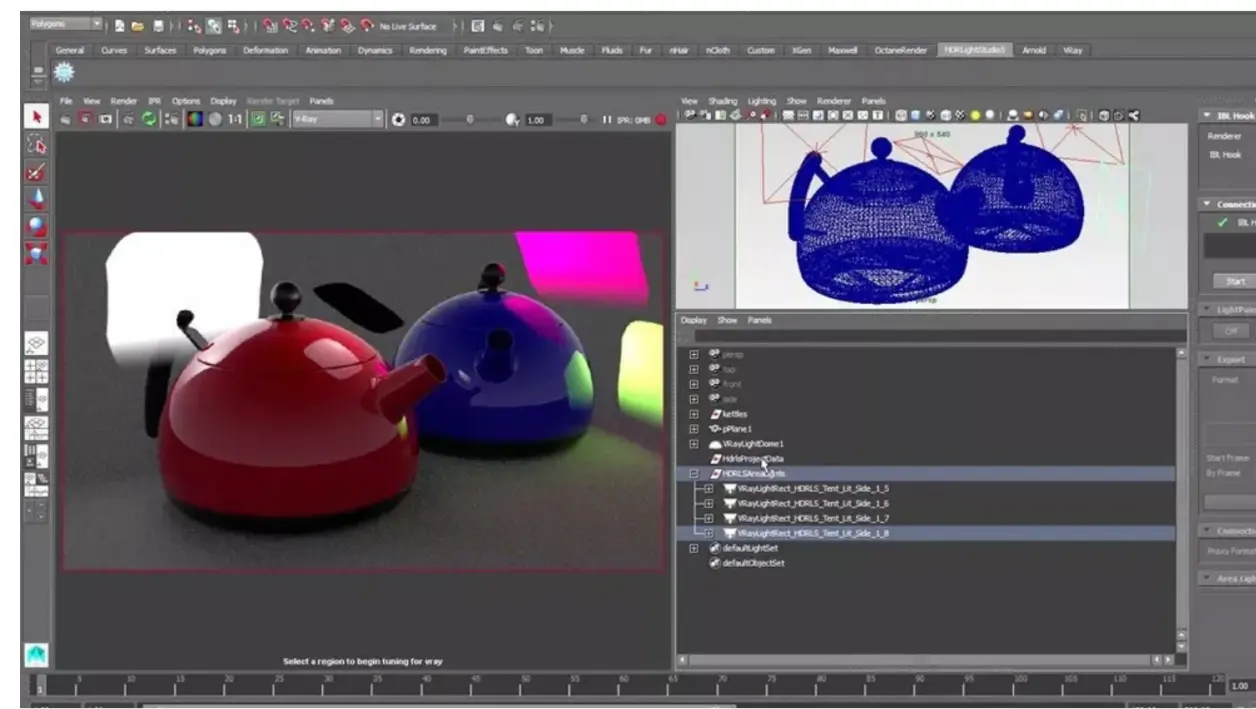1256x709 pixels.
Task: Click the gamma value field 1.00
Action: coord(538,120)
